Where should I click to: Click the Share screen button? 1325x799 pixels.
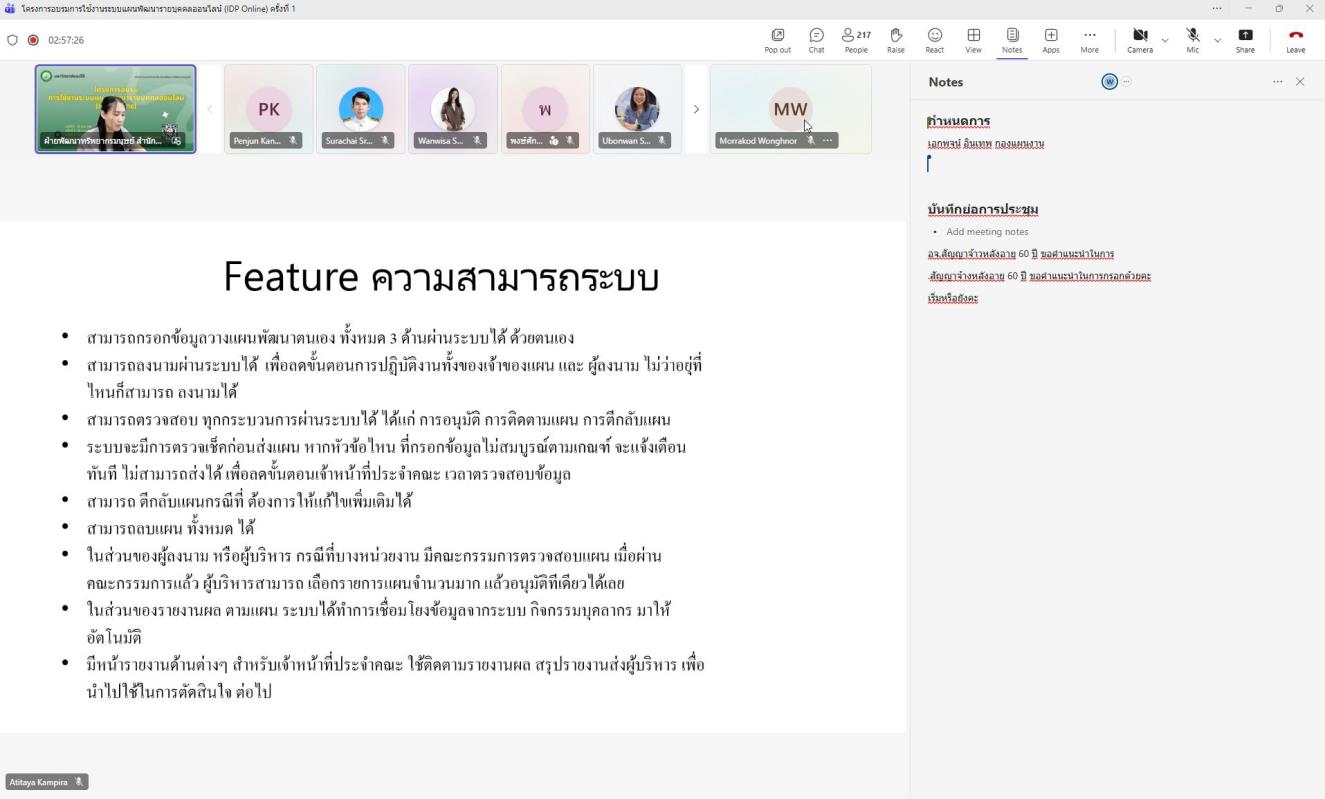[1245, 40]
